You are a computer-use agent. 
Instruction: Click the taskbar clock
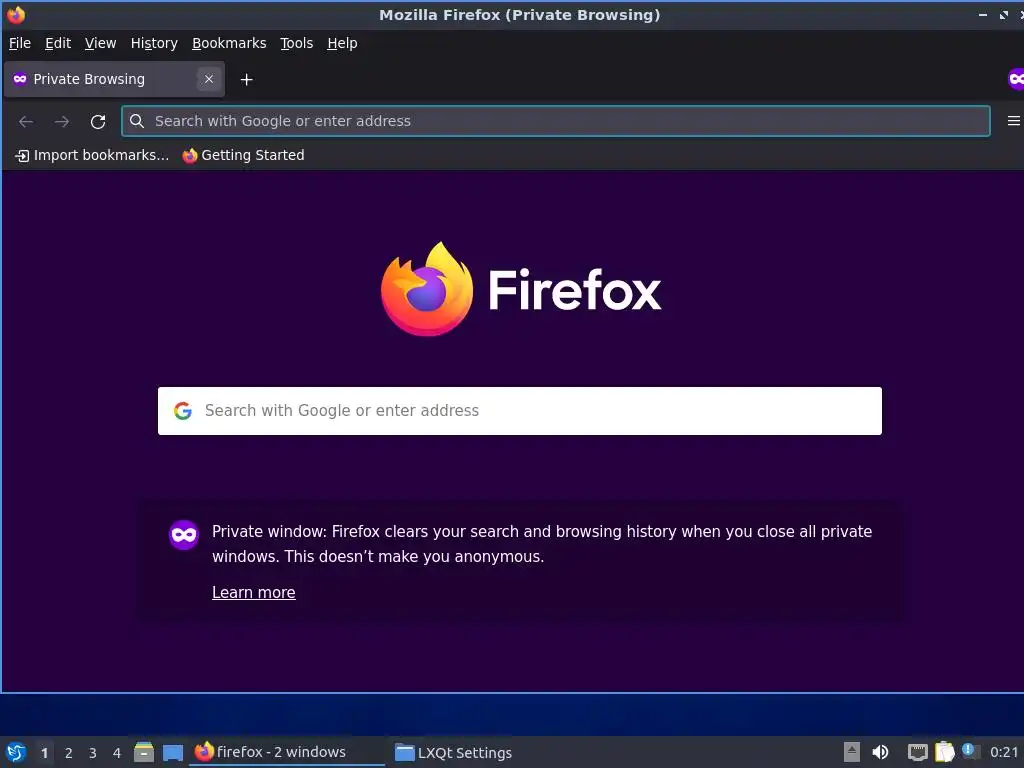1004,752
